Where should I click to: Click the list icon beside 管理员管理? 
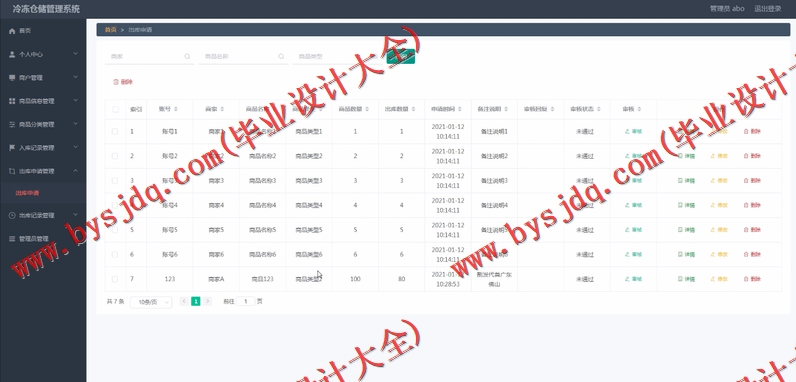point(12,239)
